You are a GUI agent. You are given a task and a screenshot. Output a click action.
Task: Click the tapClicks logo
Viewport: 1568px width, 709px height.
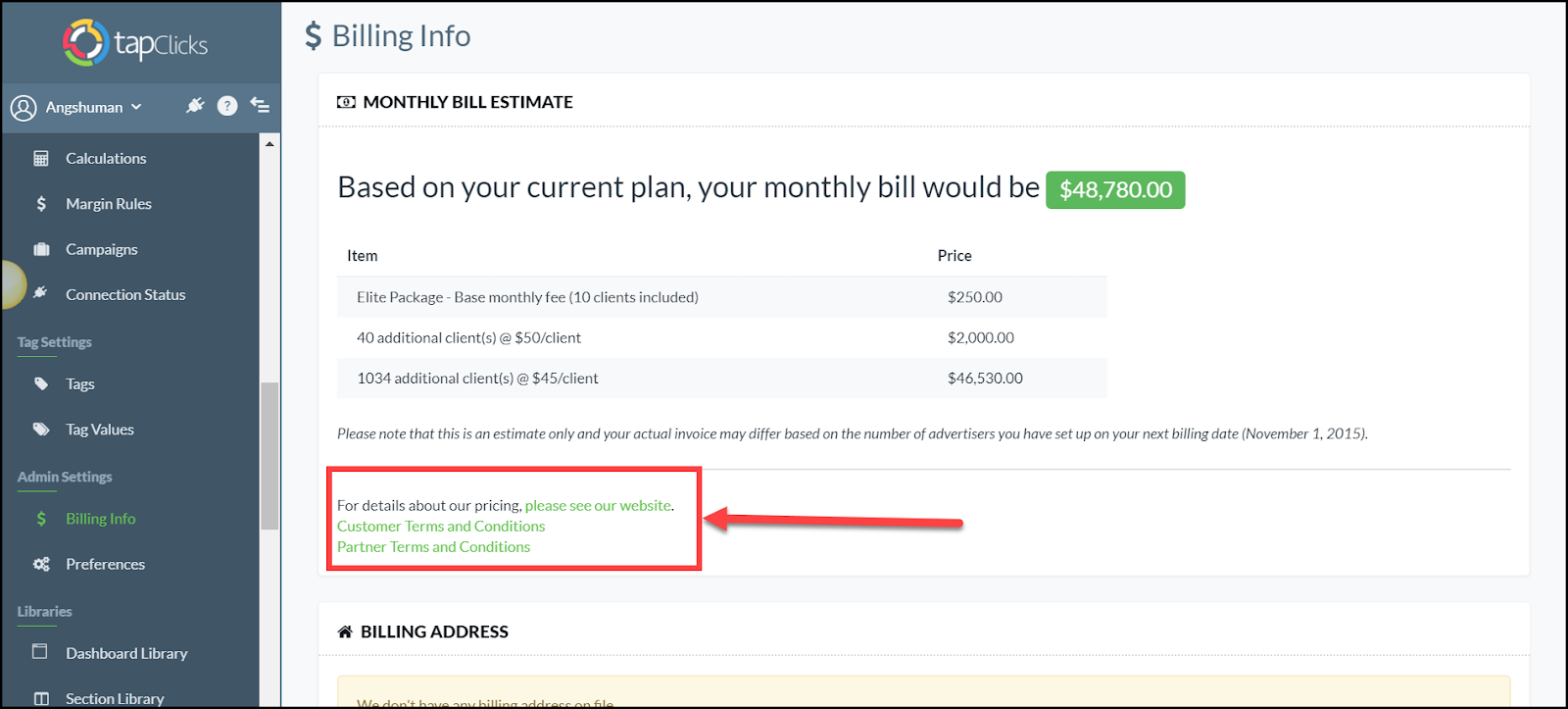135,43
